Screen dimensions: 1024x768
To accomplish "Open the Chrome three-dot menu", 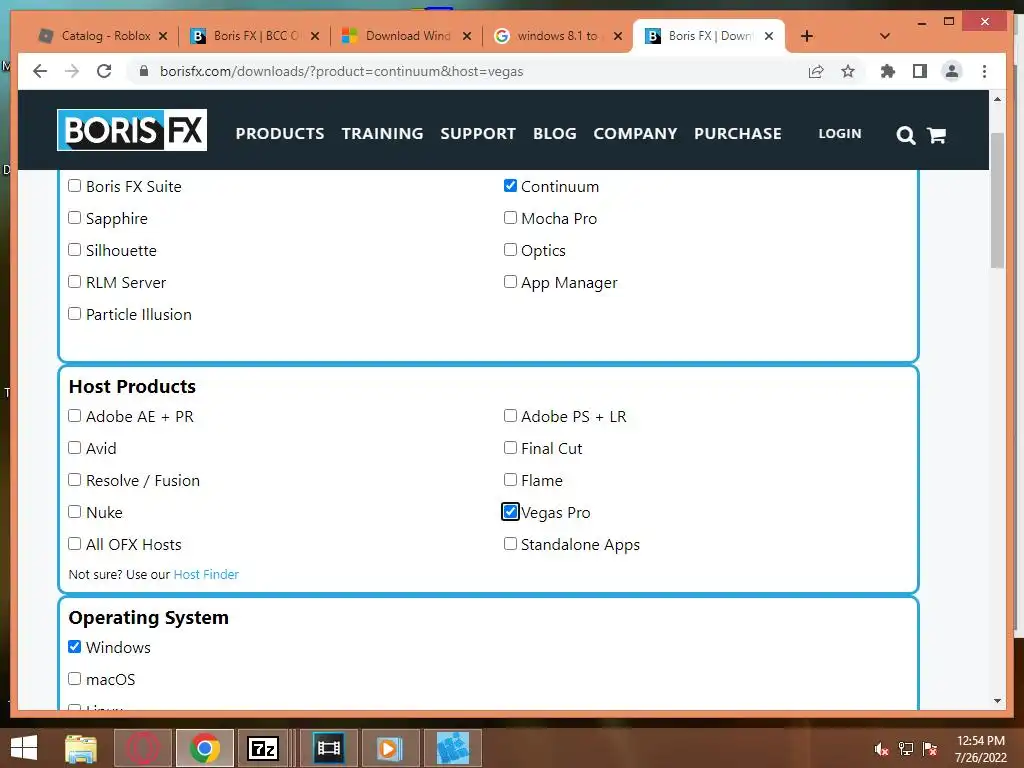I will [x=984, y=71].
